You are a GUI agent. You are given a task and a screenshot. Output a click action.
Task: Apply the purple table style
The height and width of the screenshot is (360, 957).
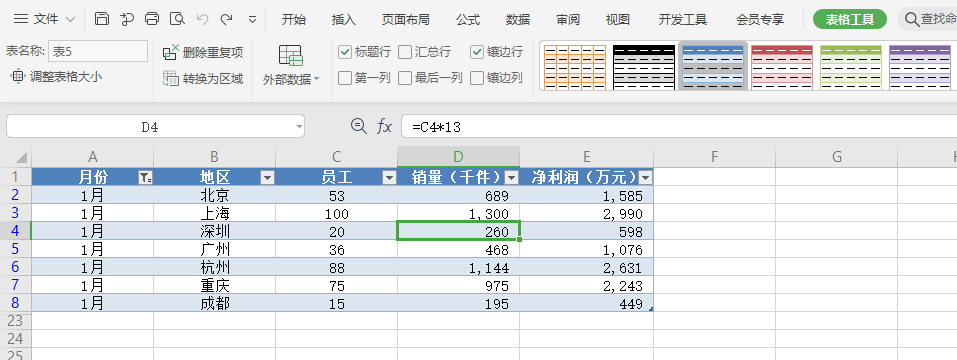click(920, 67)
